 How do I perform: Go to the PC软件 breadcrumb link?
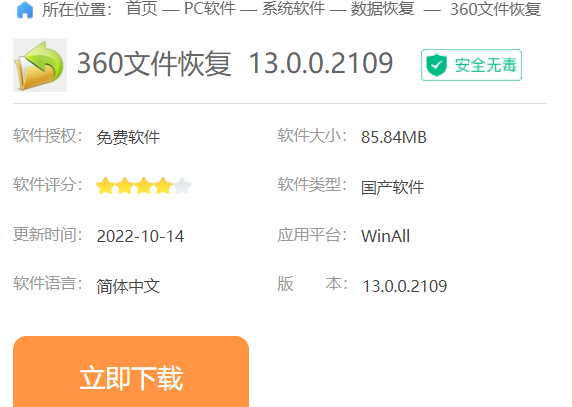coord(210,9)
